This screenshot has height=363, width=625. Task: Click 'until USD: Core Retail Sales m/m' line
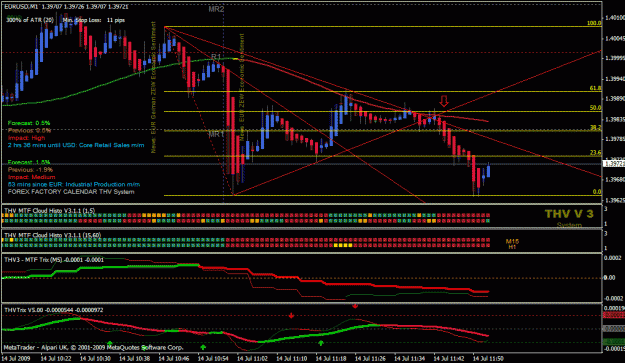(76, 145)
